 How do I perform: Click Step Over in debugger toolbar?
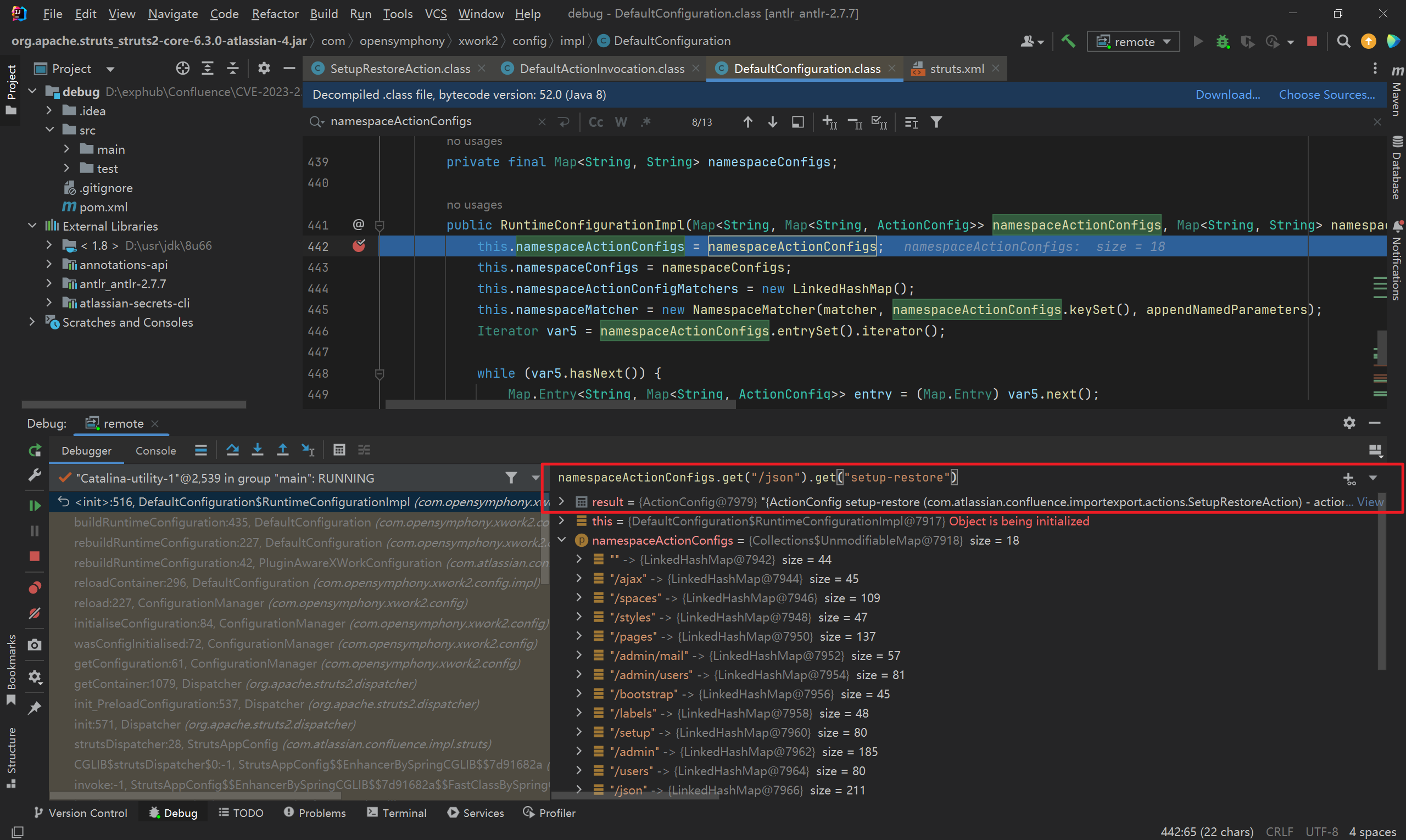[x=232, y=450]
